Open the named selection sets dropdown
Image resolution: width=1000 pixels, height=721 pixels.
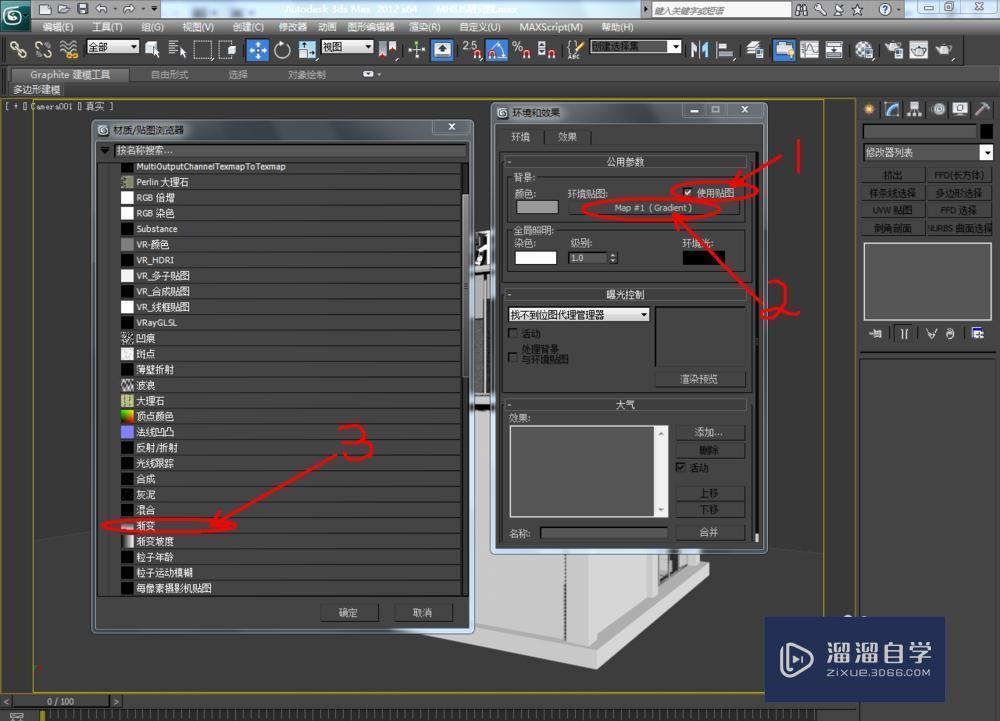coord(676,46)
